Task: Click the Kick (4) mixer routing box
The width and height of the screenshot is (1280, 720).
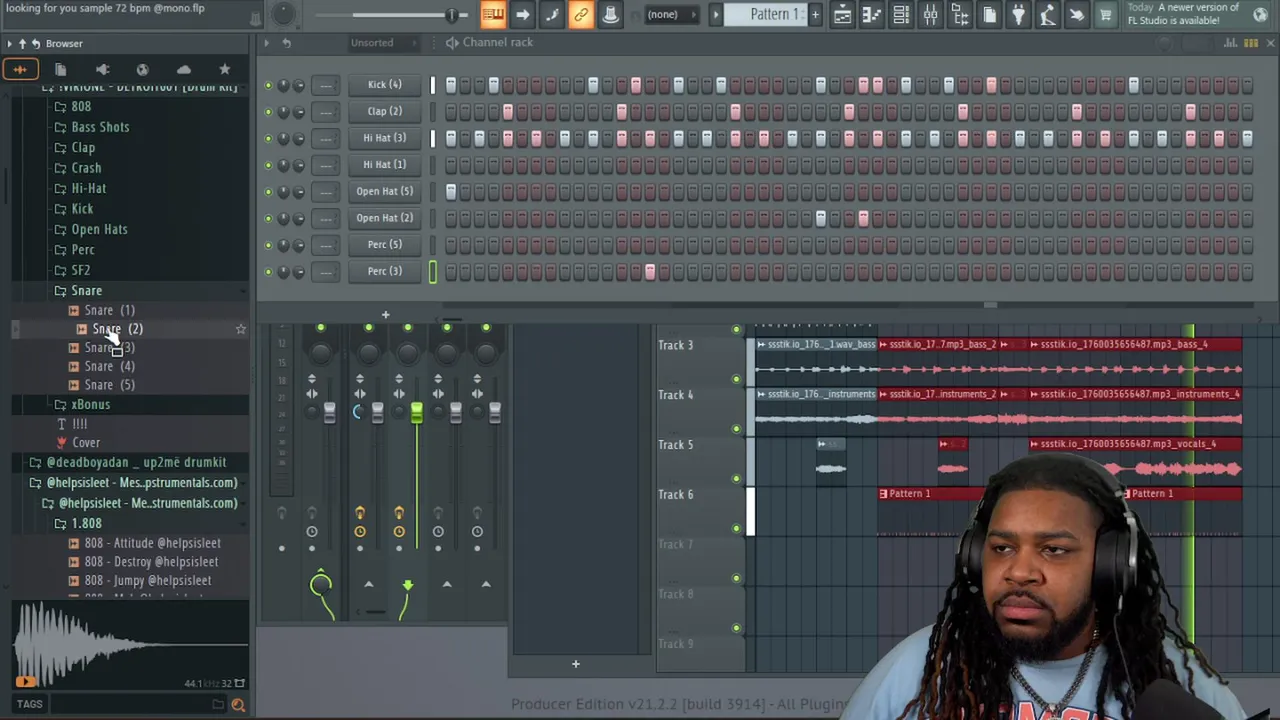Action: 325,85
